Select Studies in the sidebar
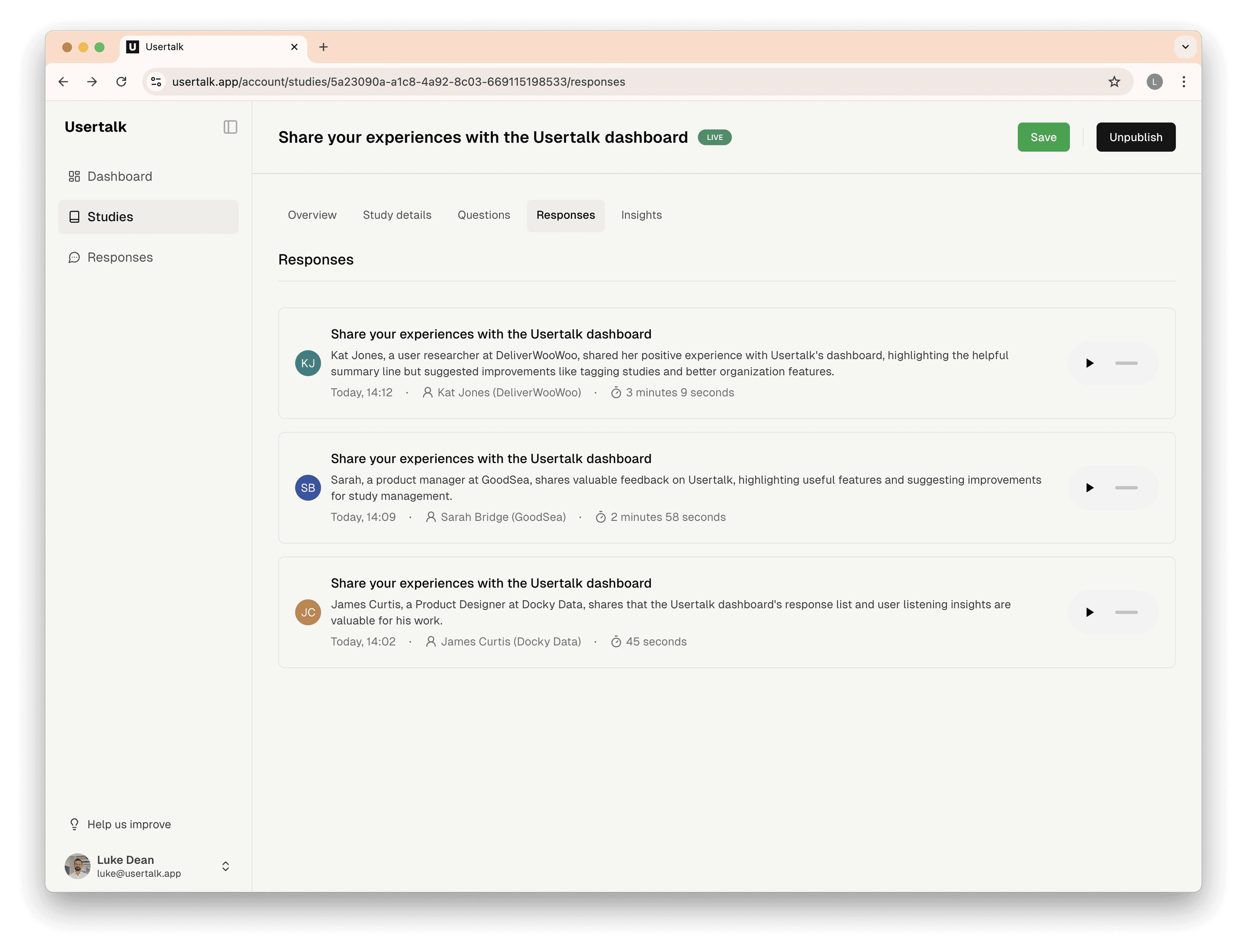This screenshot has height=952, width=1247. [148, 216]
